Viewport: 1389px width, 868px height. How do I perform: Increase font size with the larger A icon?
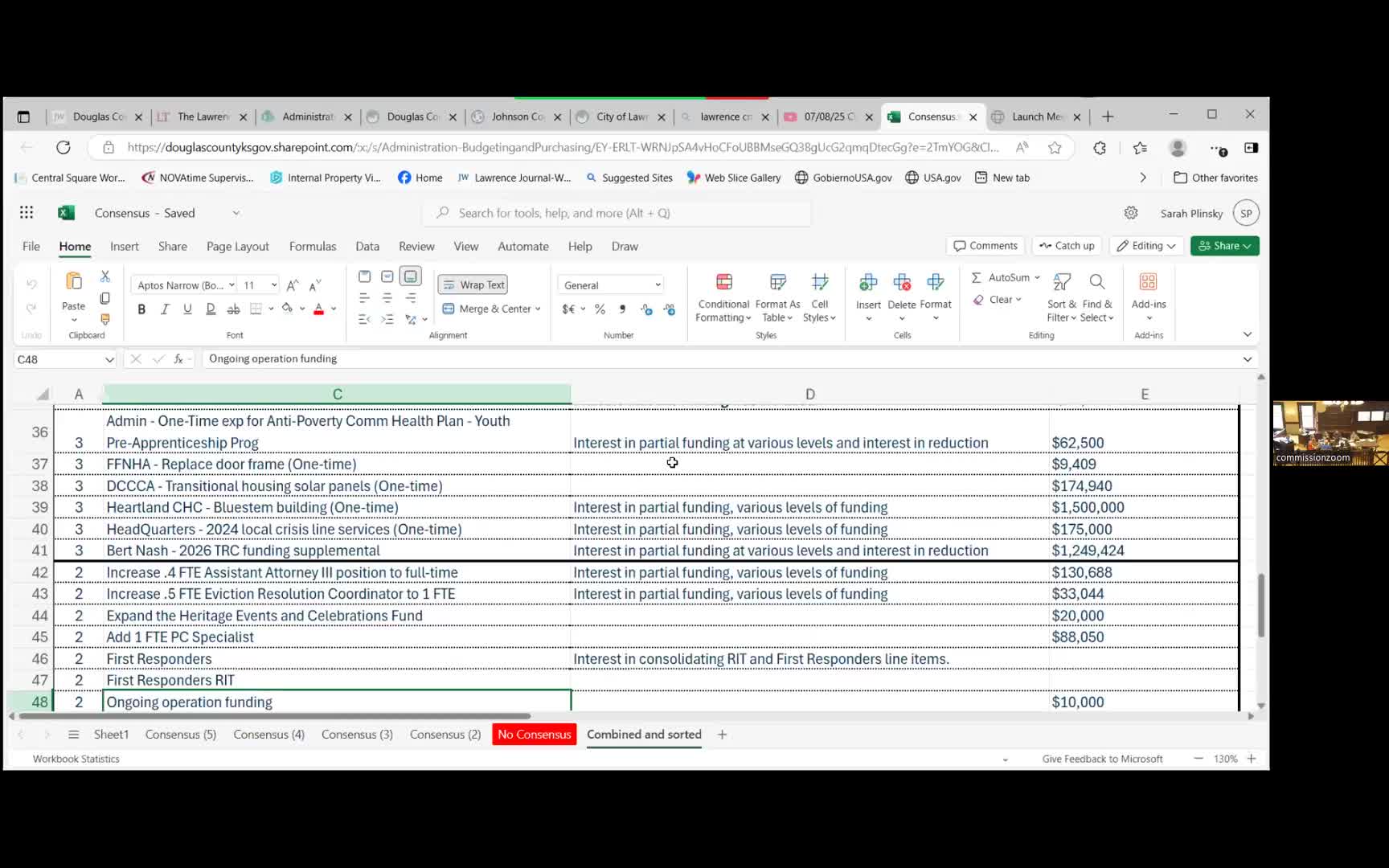pos(293,285)
